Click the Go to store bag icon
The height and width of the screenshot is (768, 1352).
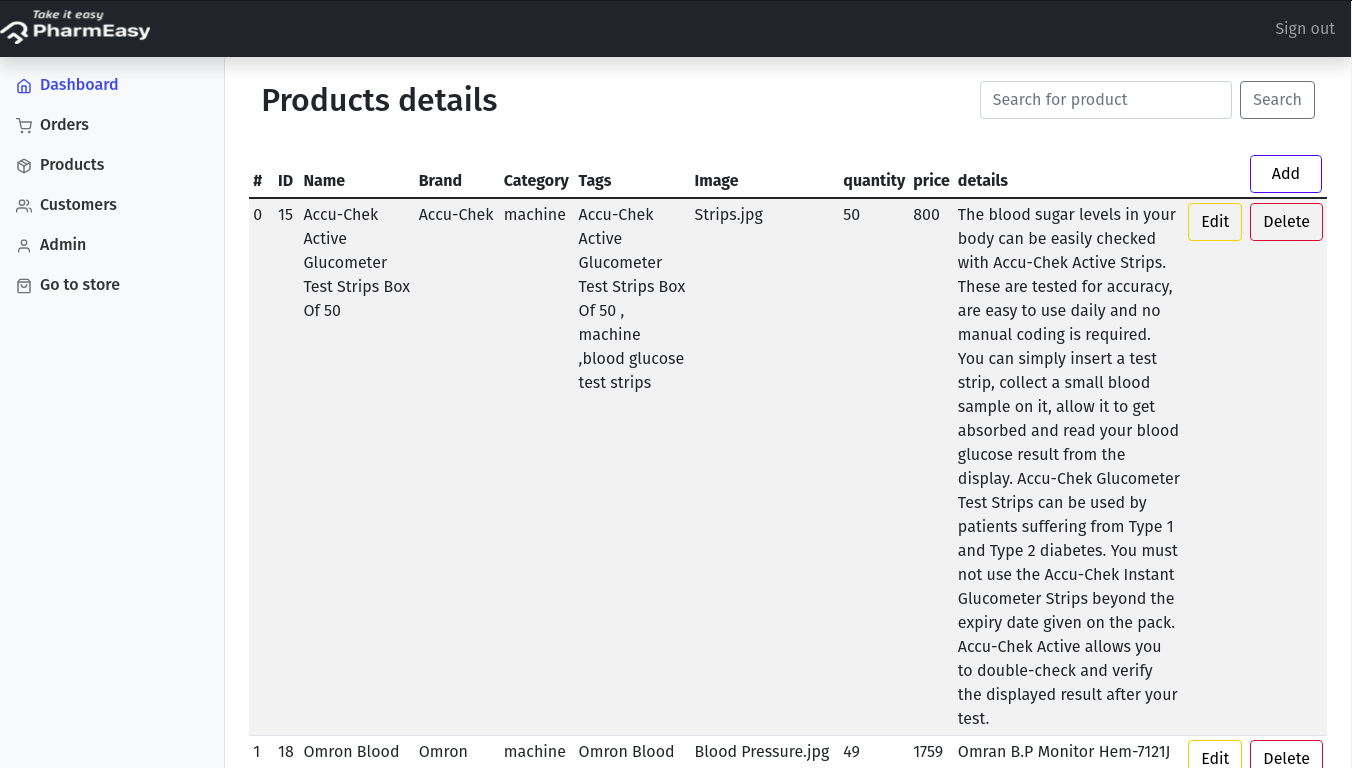(x=24, y=286)
